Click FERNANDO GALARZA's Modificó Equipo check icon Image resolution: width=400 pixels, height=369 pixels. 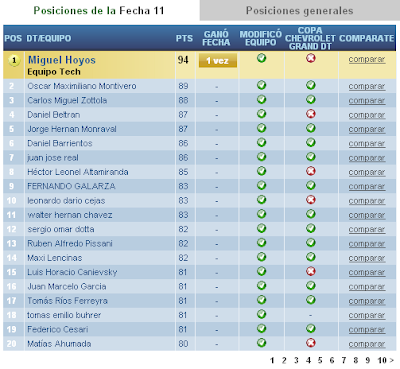pyautogui.click(x=262, y=186)
